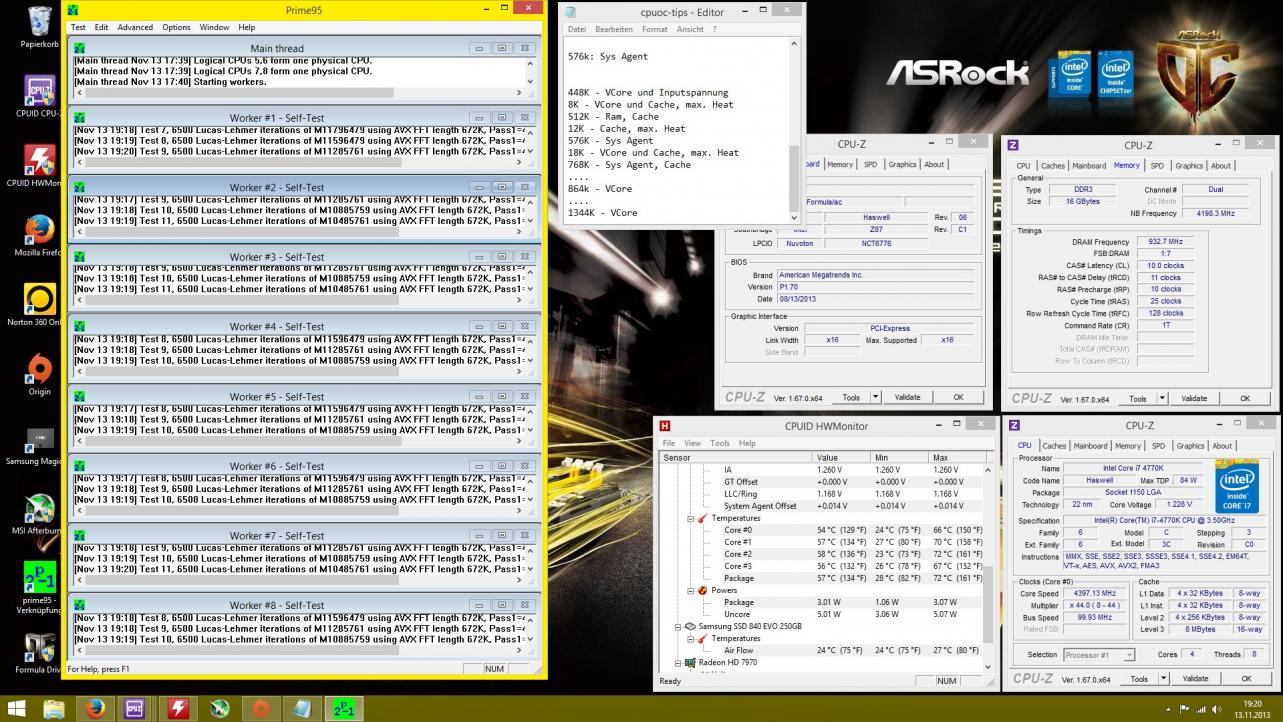The height and width of the screenshot is (722, 1283).
Task: Open Tools dropdown arrow in CPU-Z Memory window
Action: click(x=1163, y=398)
